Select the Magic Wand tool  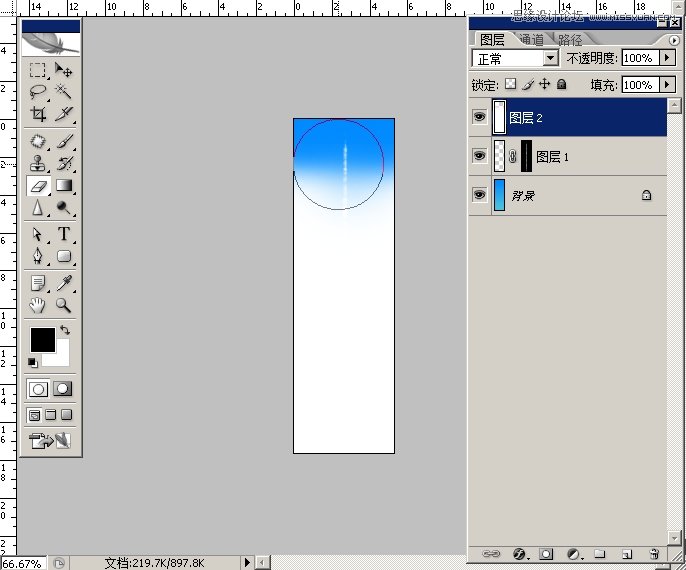(64, 92)
